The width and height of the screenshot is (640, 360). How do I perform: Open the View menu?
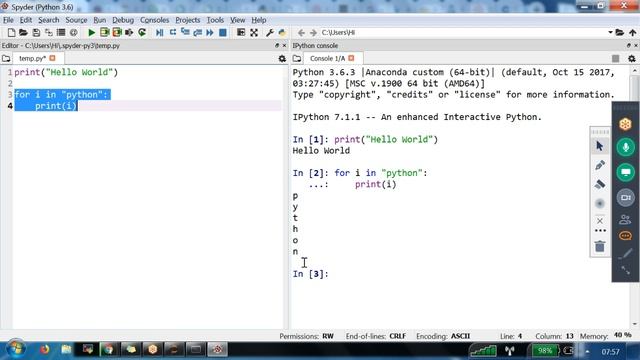(x=237, y=20)
